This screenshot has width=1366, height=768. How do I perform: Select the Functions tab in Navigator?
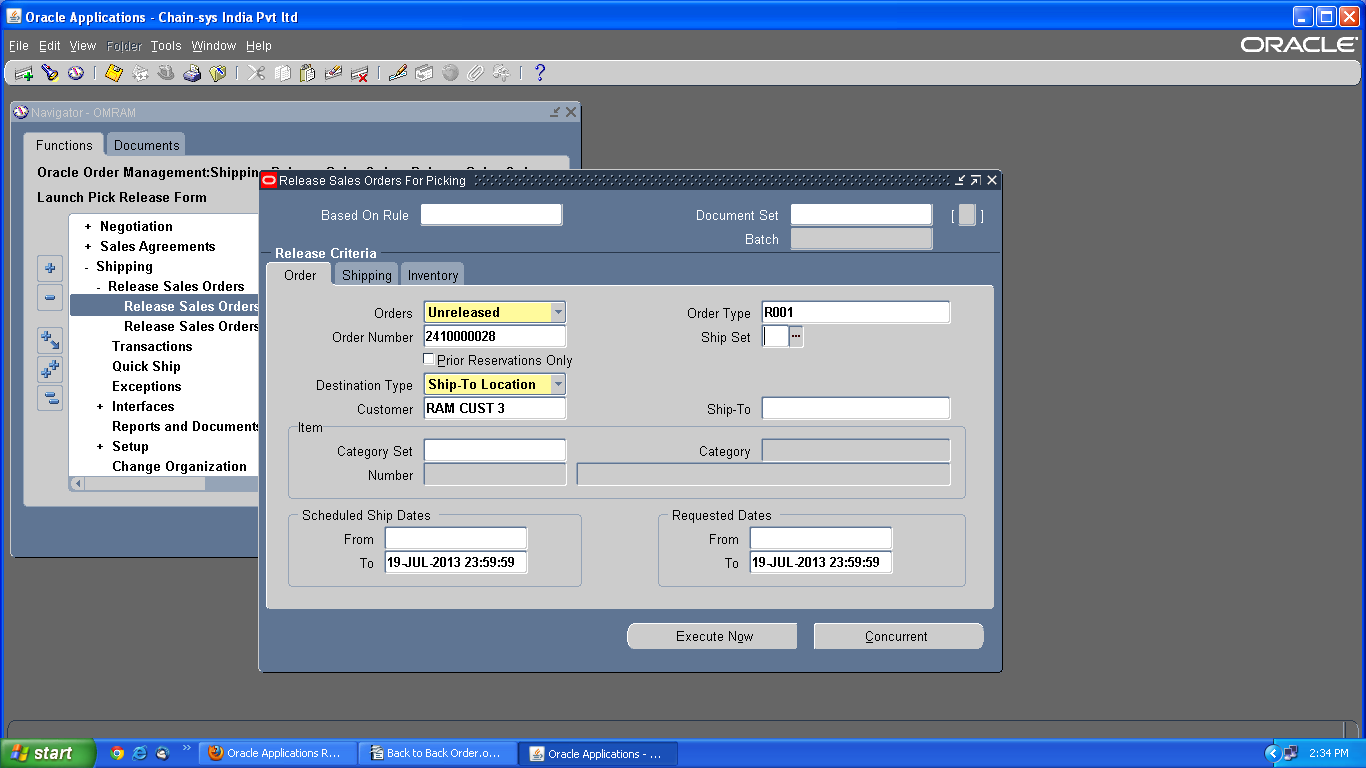click(x=64, y=145)
